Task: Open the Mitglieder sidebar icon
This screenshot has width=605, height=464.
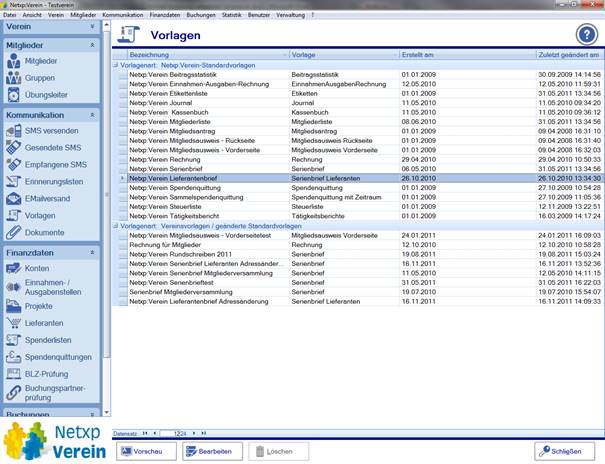Action: tap(14, 61)
